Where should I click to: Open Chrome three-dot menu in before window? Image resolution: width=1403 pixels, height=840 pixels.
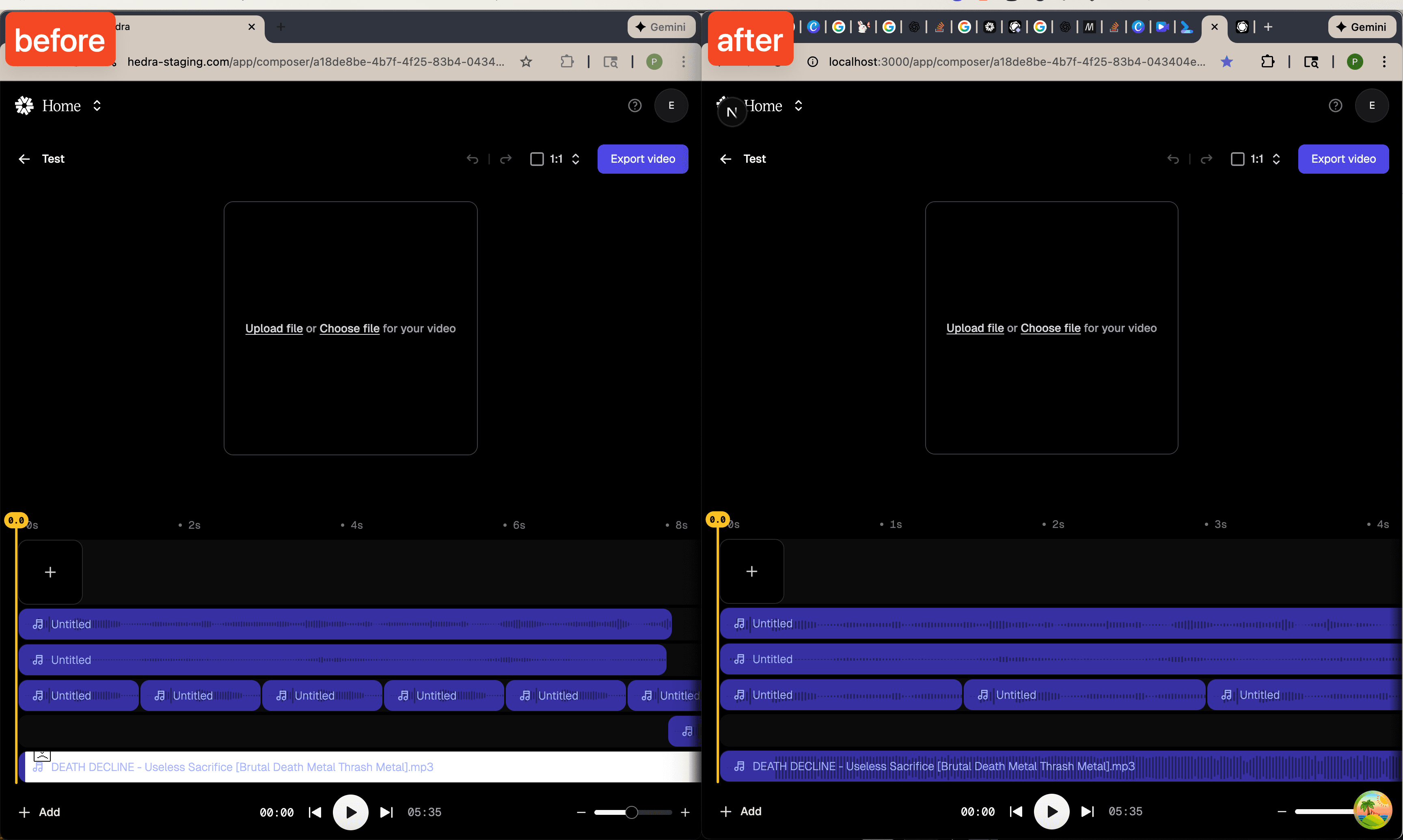[x=683, y=62]
